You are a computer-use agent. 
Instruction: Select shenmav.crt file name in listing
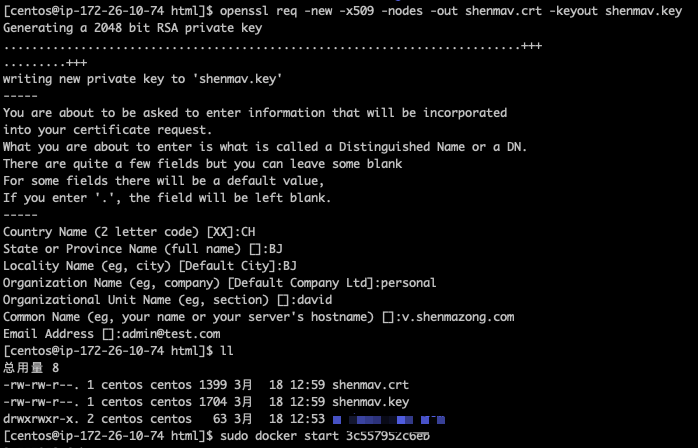pyautogui.click(x=370, y=385)
